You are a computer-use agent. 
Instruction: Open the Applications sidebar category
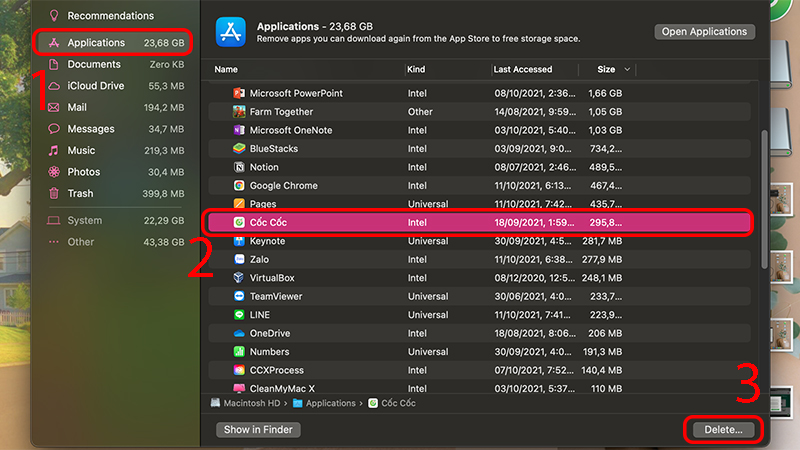coord(113,43)
